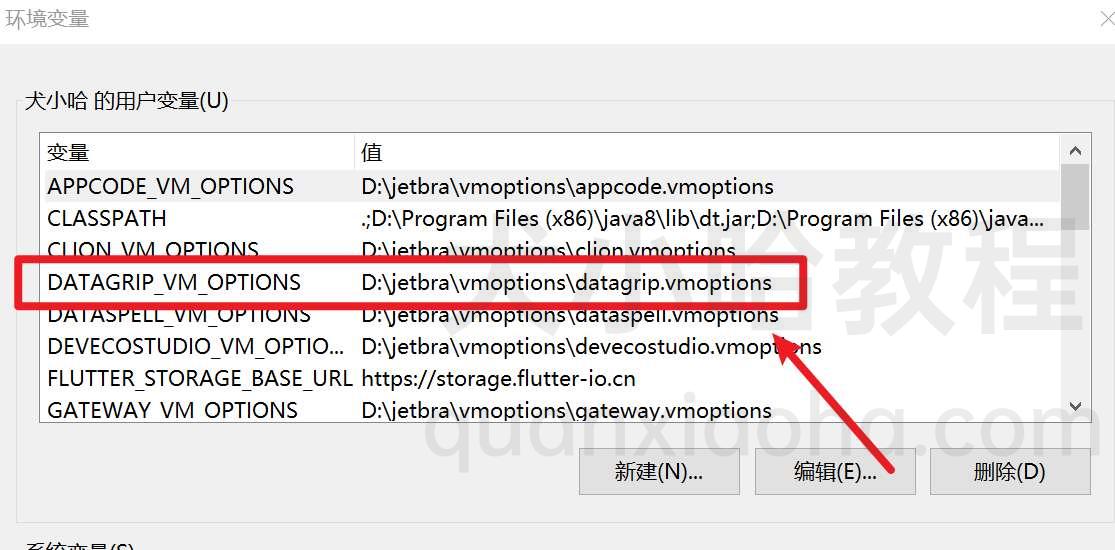Viewport: 1115px width, 550px height.
Task: Close the 环境变量 dialog
Action: (1106, 19)
